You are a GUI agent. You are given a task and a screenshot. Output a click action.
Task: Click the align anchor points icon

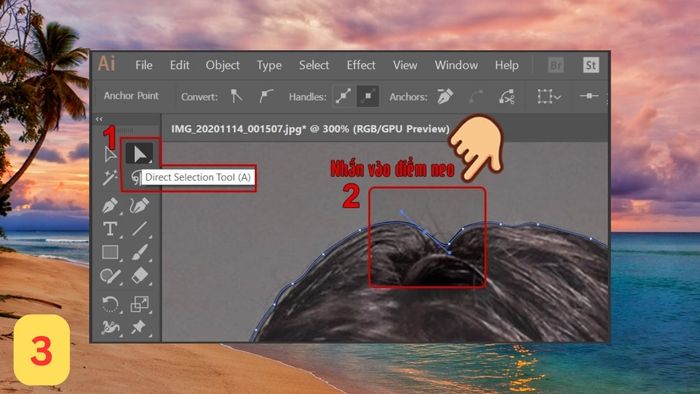[589, 96]
